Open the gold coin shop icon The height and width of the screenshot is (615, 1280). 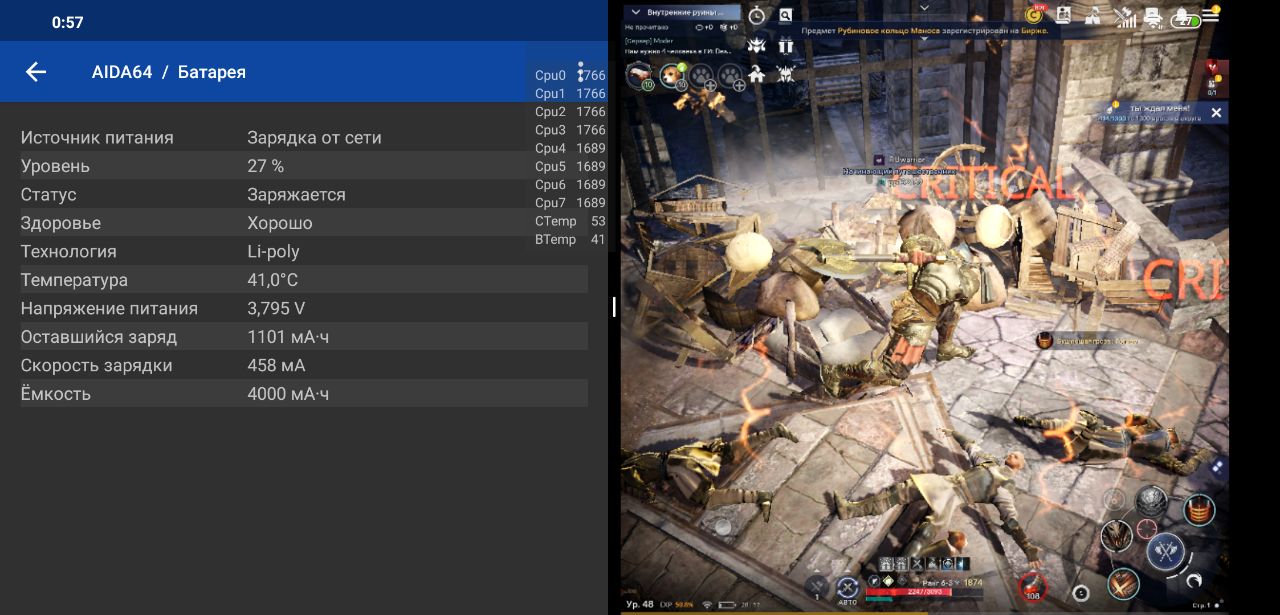coord(1035,15)
